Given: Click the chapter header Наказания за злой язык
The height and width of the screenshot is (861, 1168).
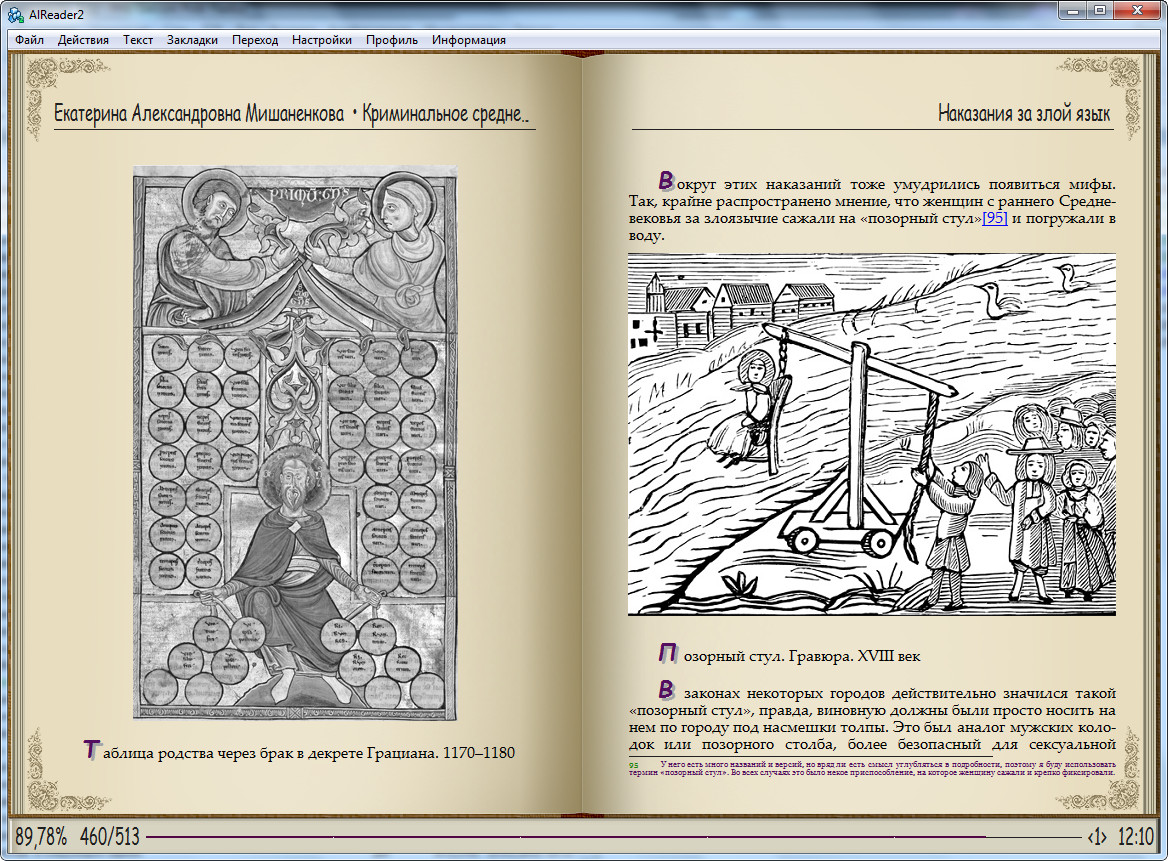Looking at the screenshot, I should [x=1023, y=113].
